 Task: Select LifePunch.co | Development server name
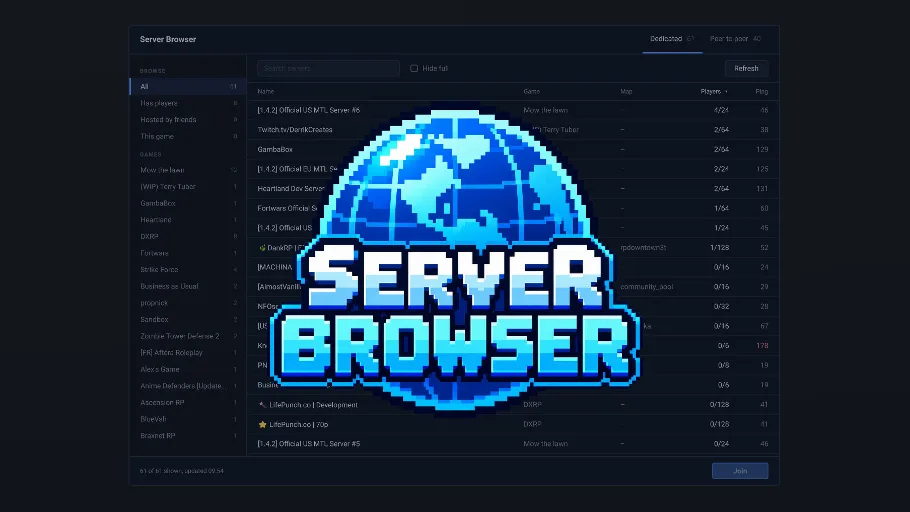[313, 405]
